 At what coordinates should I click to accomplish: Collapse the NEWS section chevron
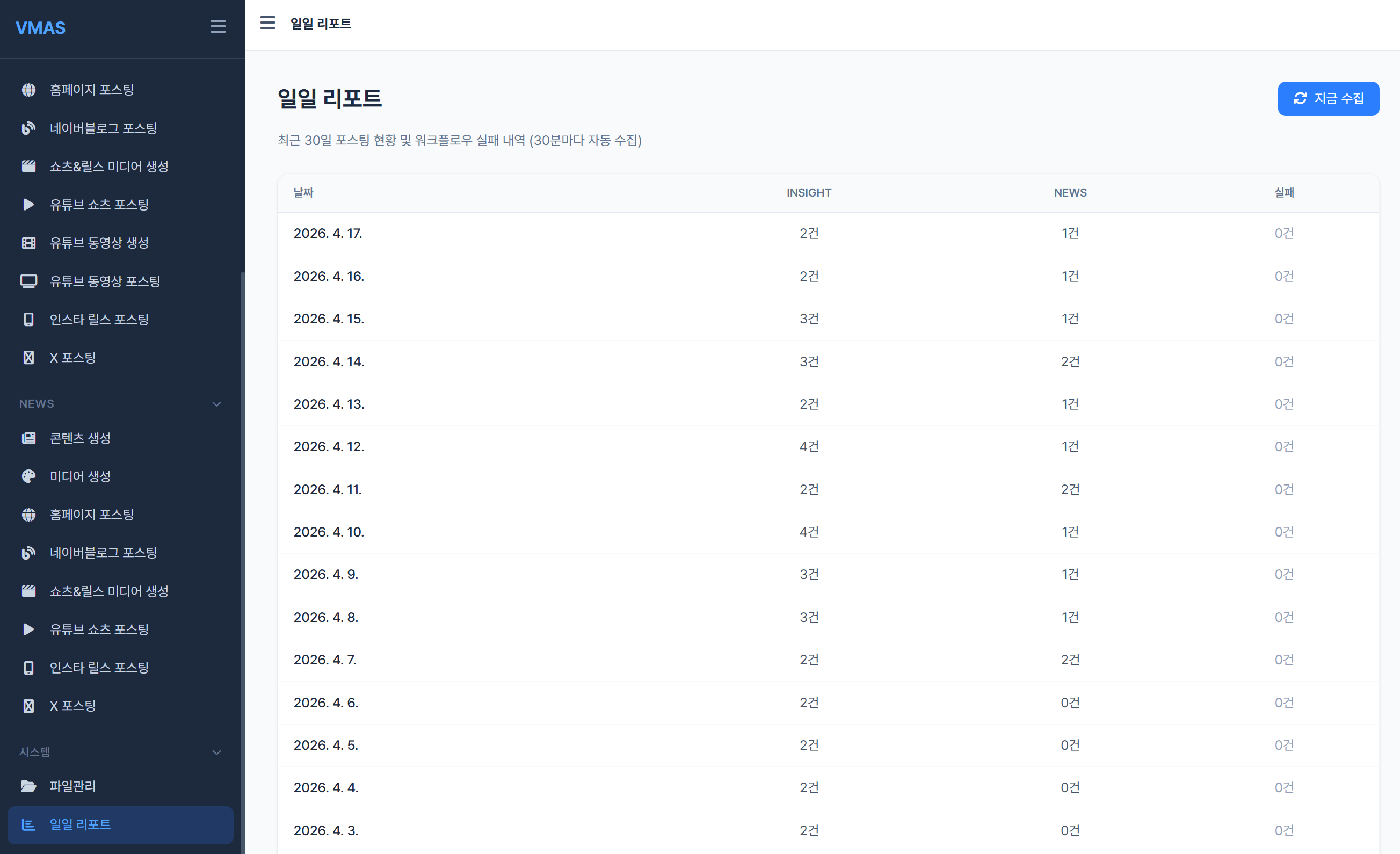[x=216, y=404]
